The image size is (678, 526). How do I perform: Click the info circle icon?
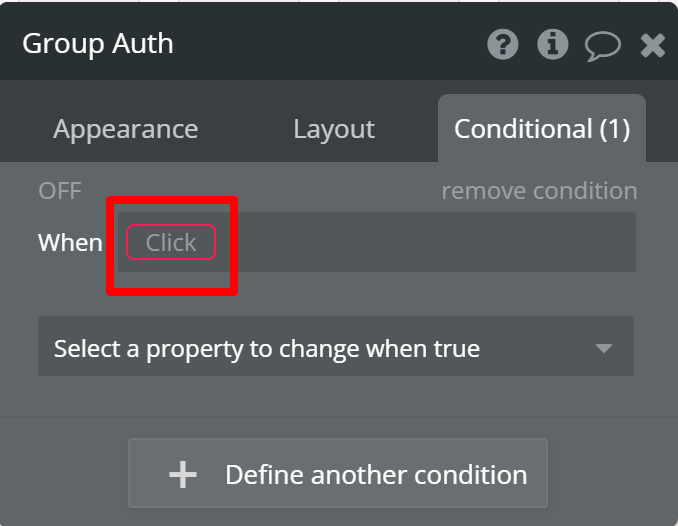pos(552,44)
